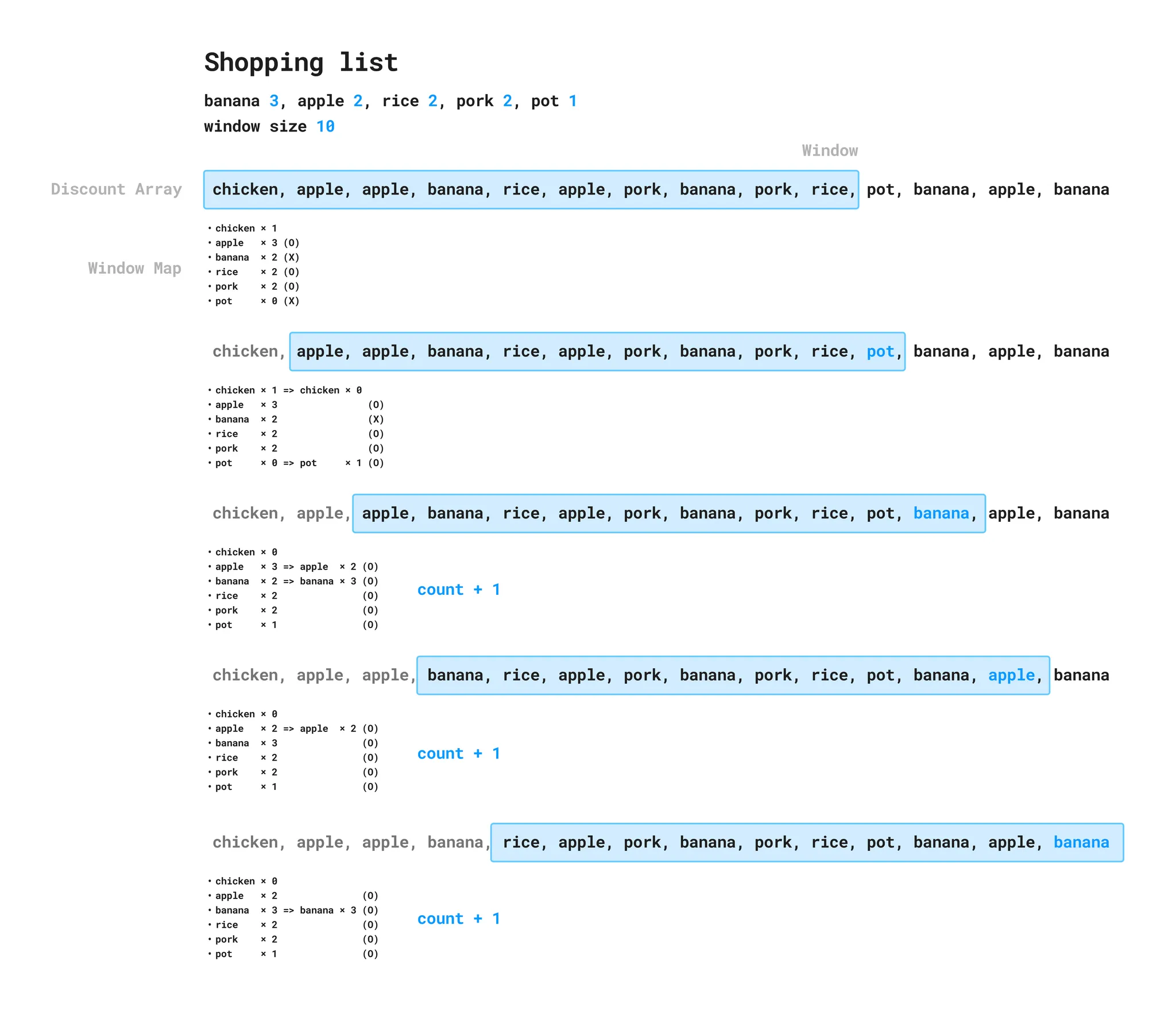Image resolution: width=1176 pixels, height=1011 pixels.
Task: Click the line chicken × 1 => chicken × 0
Action: (x=288, y=390)
